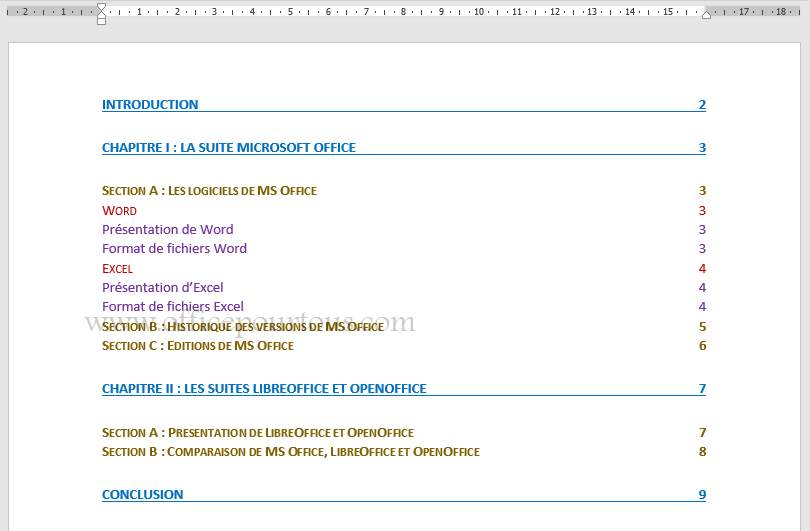Select page number 2 next to Introduction
The width and height of the screenshot is (810, 531).
[x=702, y=105]
